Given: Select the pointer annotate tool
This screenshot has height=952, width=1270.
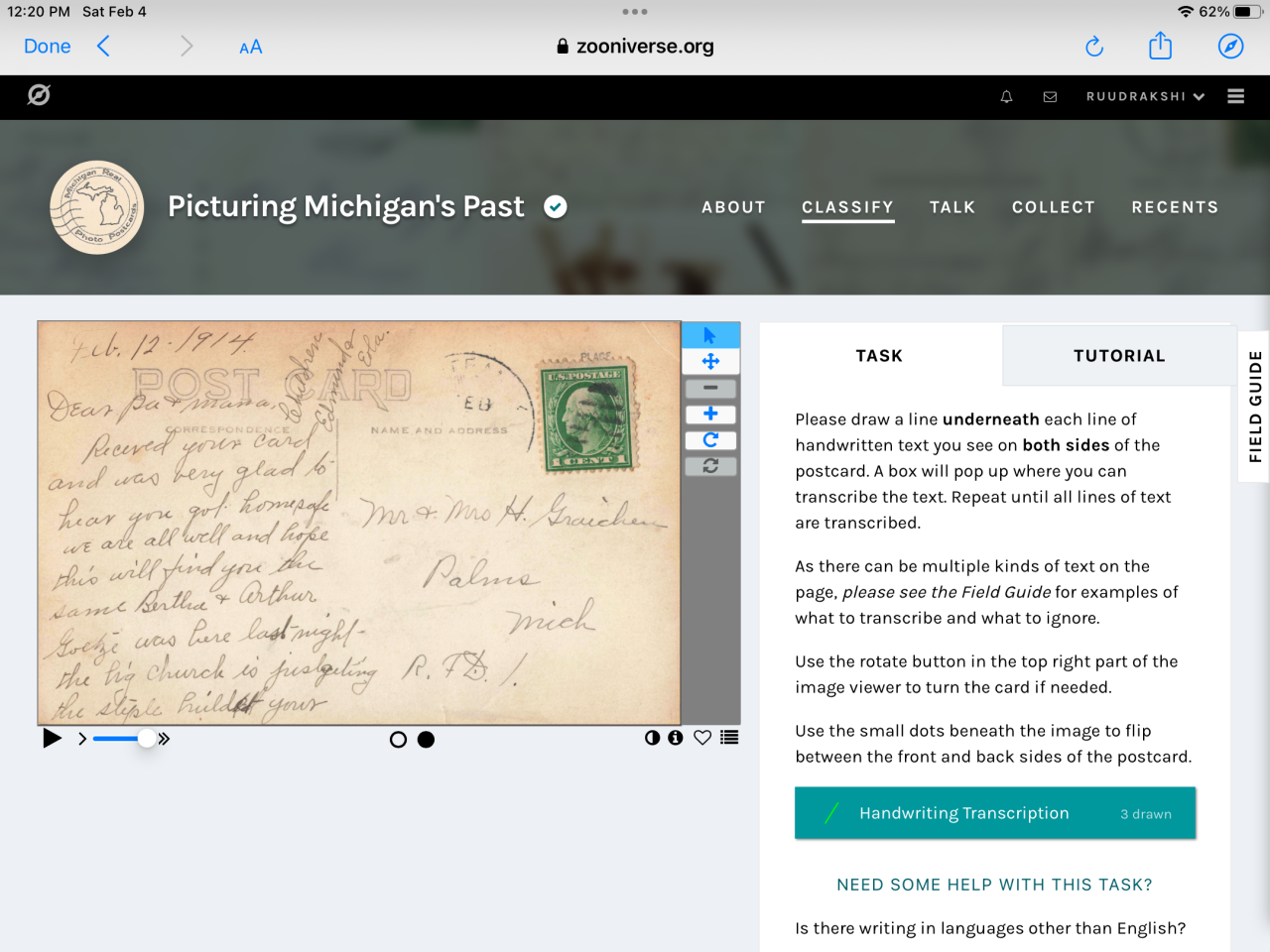Looking at the screenshot, I should (x=710, y=336).
